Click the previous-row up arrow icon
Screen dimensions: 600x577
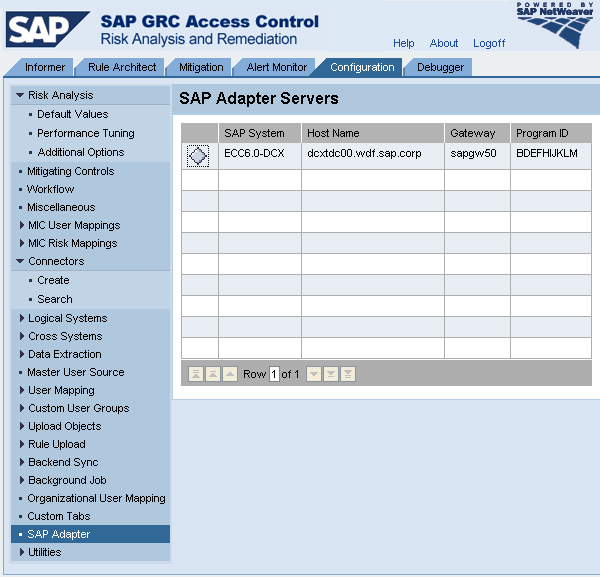[x=230, y=374]
